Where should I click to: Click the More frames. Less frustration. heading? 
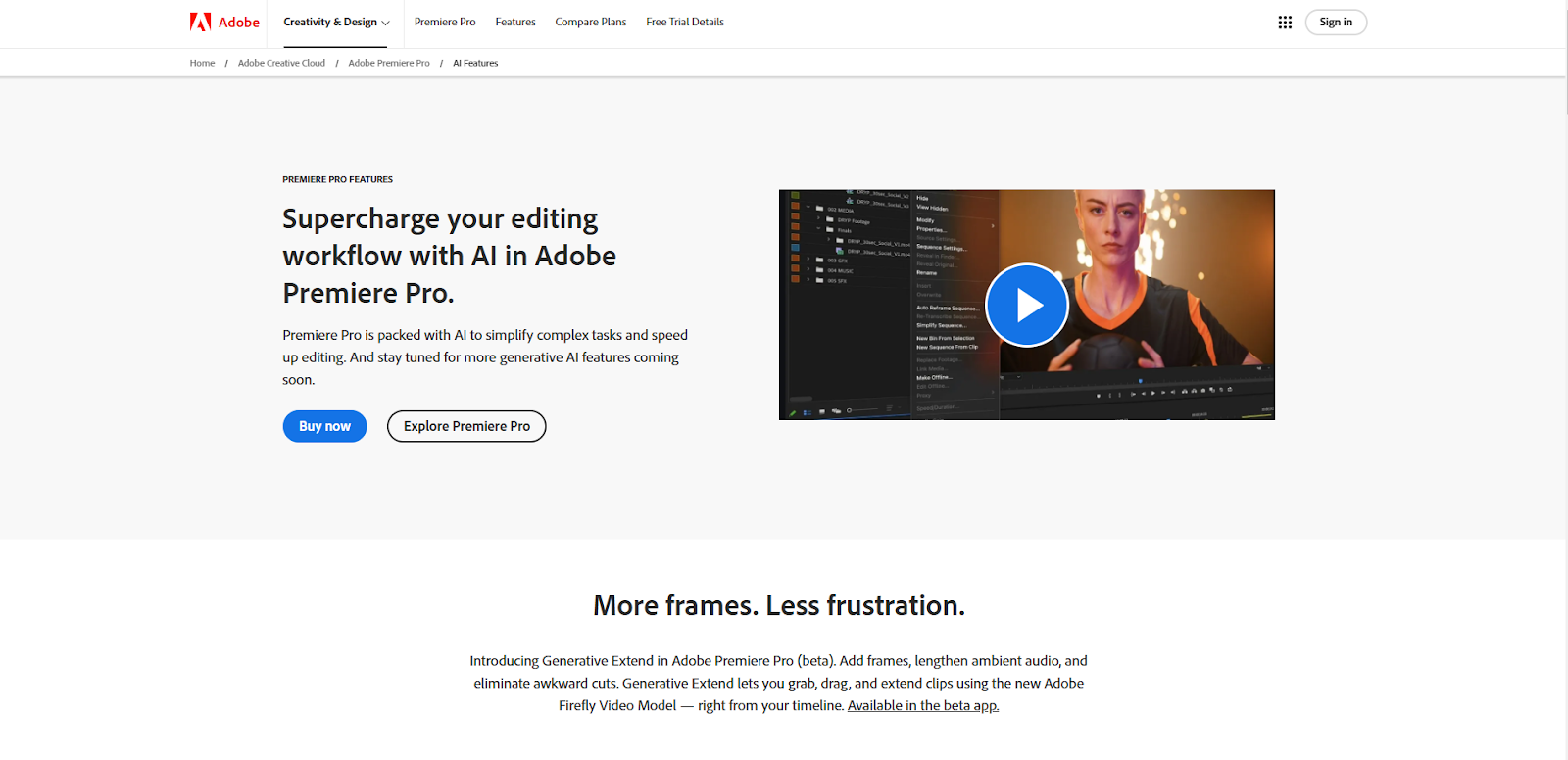click(x=779, y=605)
